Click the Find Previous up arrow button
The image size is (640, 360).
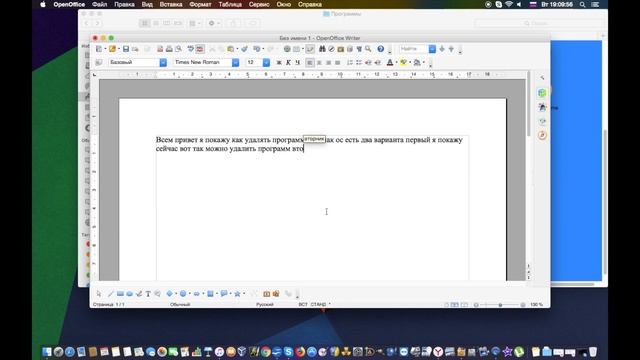pyautogui.click(x=451, y=49)
